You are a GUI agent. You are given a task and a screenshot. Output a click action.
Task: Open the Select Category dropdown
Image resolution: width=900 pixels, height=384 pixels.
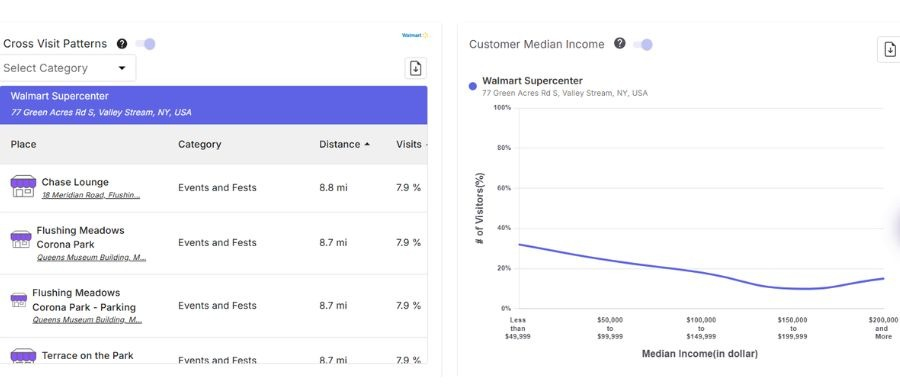click(68, 68)
